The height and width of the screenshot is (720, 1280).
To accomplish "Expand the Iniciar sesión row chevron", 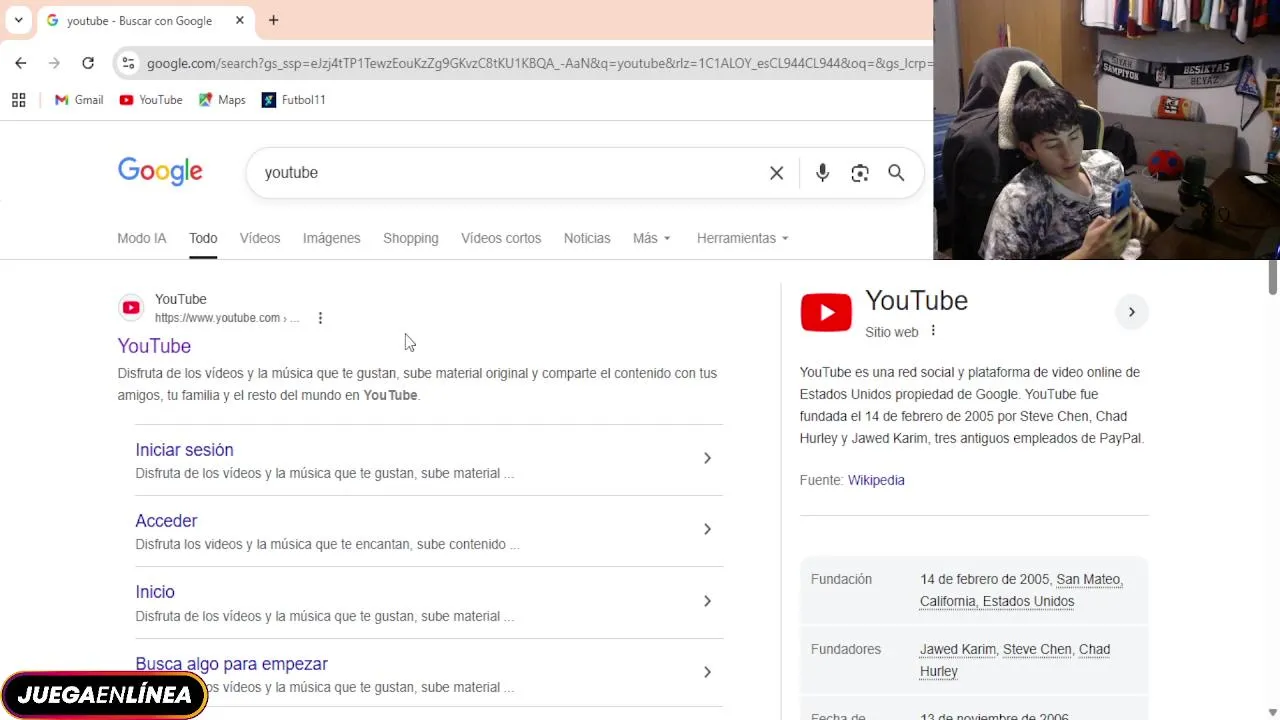I will [x=707, y=458].
